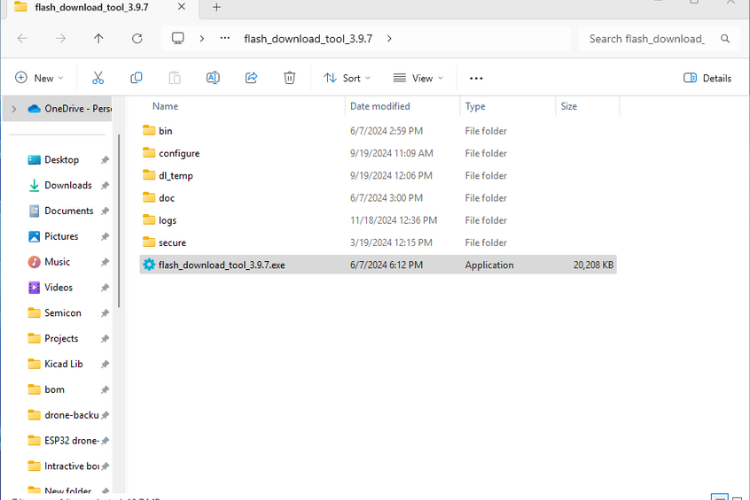This screenshot has height=500, width=750.
Task: Open the See more ellipsis menu
Action: click(x=476, y=78)
